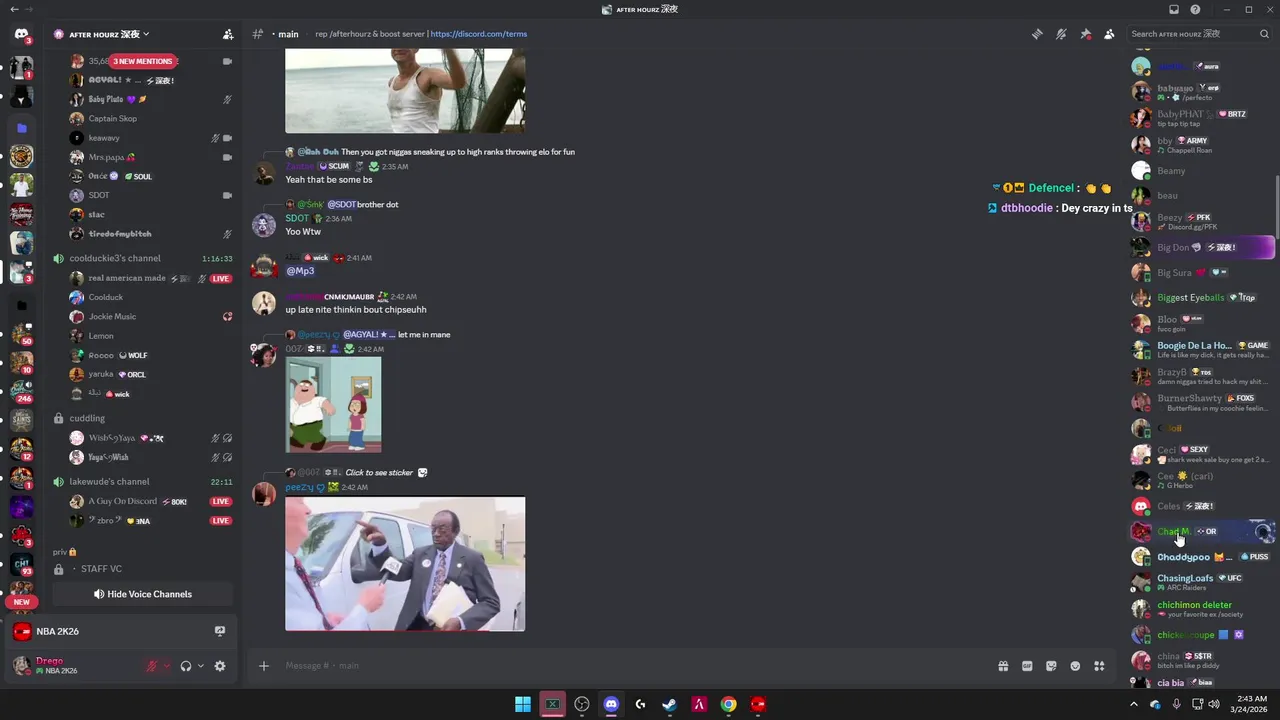Toggle headphones deafen in user panel

click(x=186, y=666)
